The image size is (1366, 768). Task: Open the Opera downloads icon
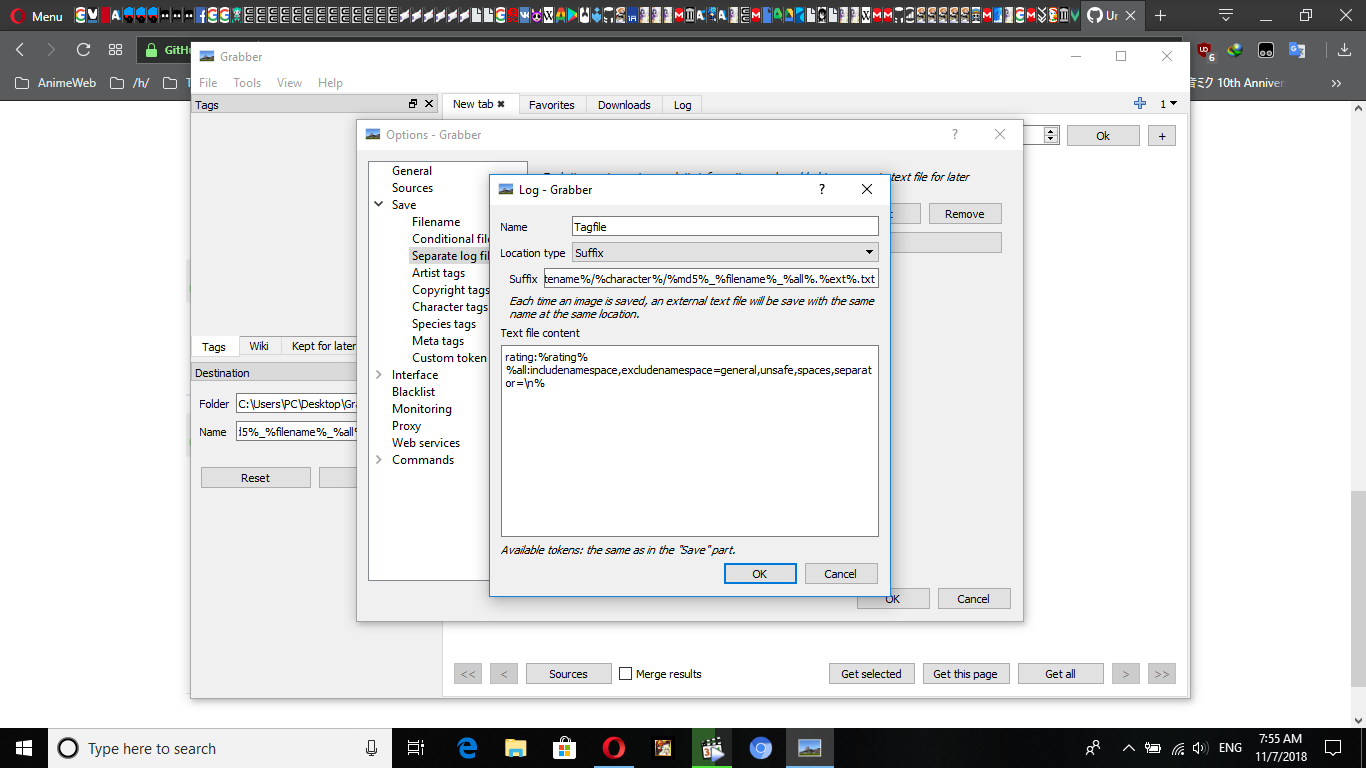pyautogui.click(x=1343, y=50)
